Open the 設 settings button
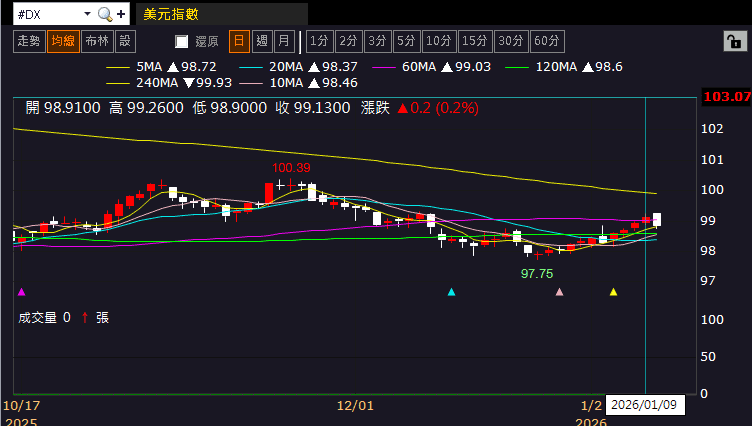The height and width of the screenshot is (426, 752). (x=125, y=41)
